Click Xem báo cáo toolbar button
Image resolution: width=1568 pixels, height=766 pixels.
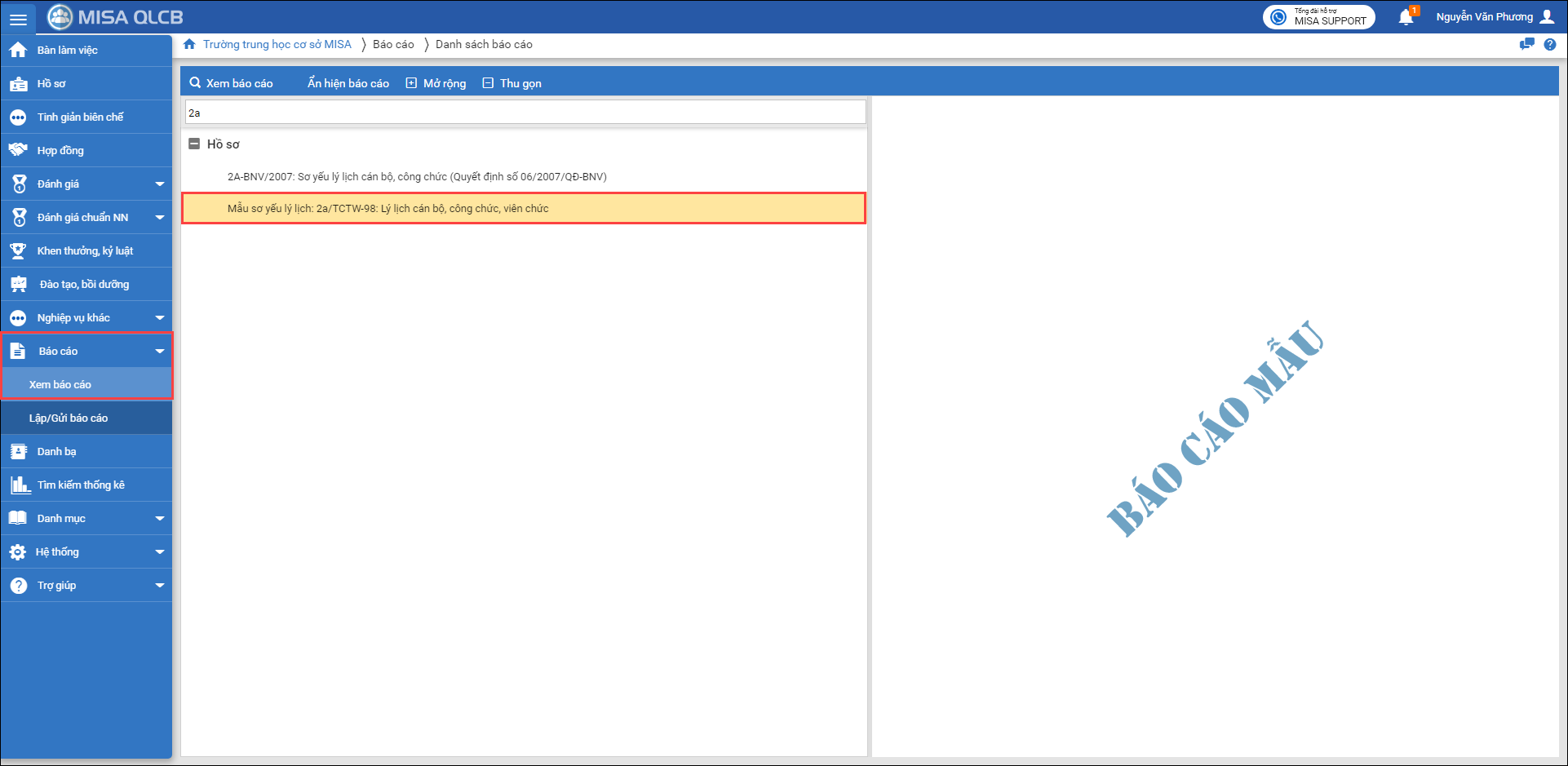coord(232,83)
